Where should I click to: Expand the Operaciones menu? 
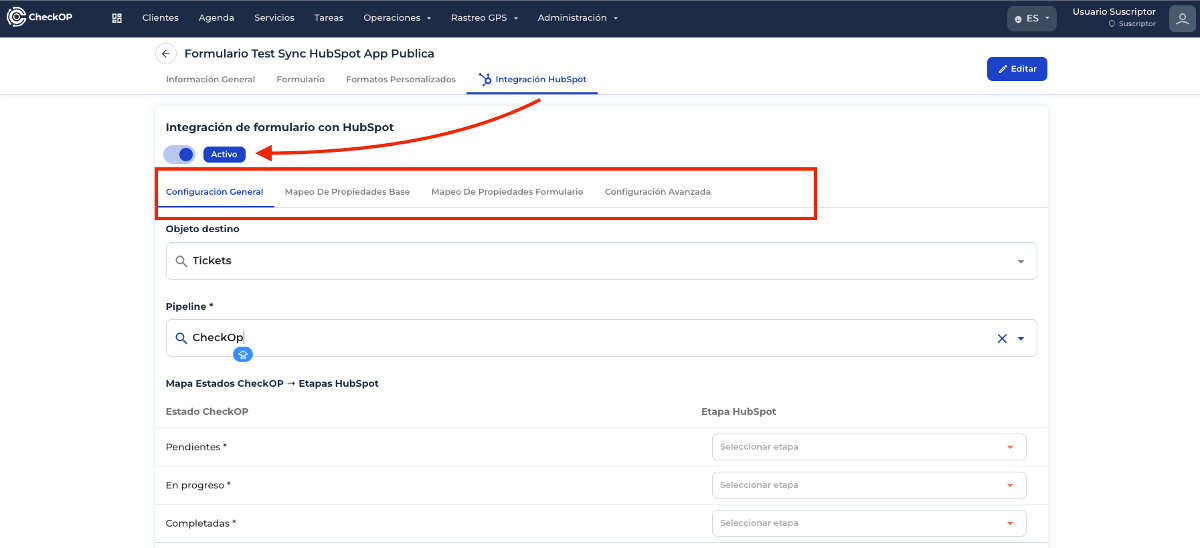point(397,18)
